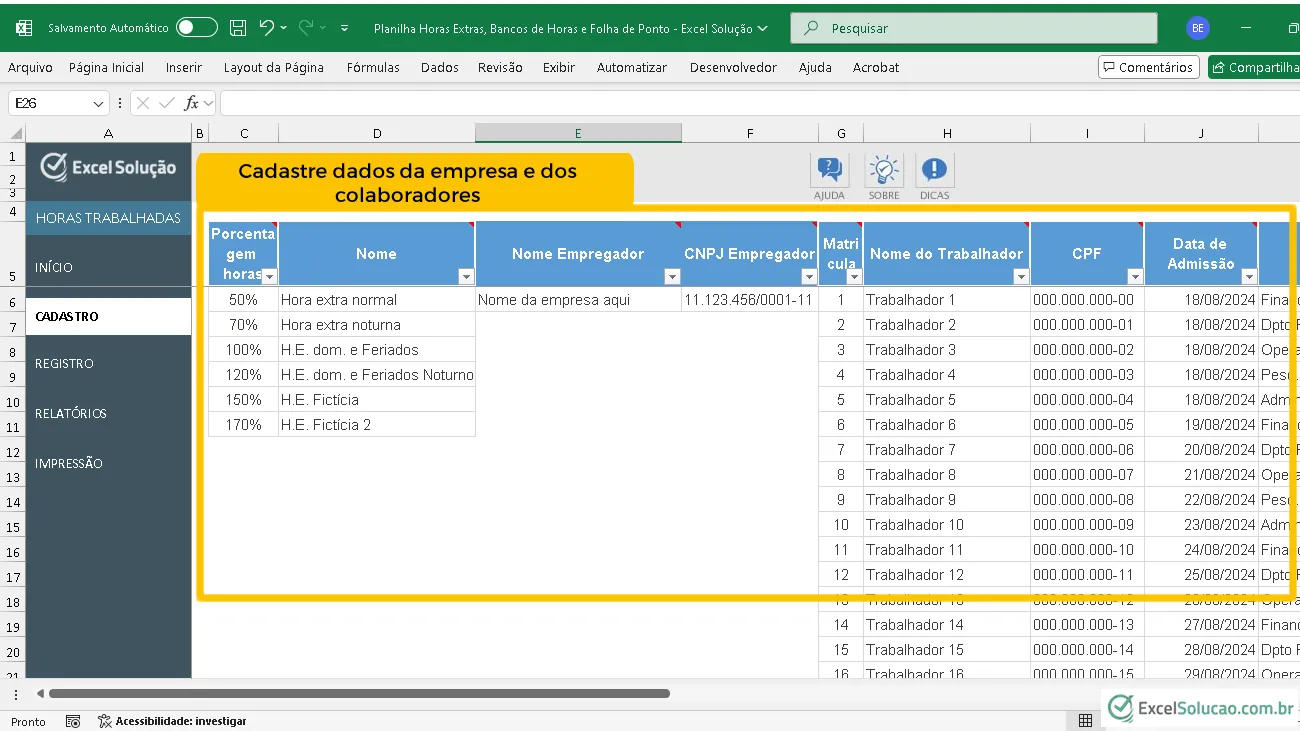Click the AJUDA help icon
The height and width of the screenshot is (731, 1300).
click(x=829, y=171)
